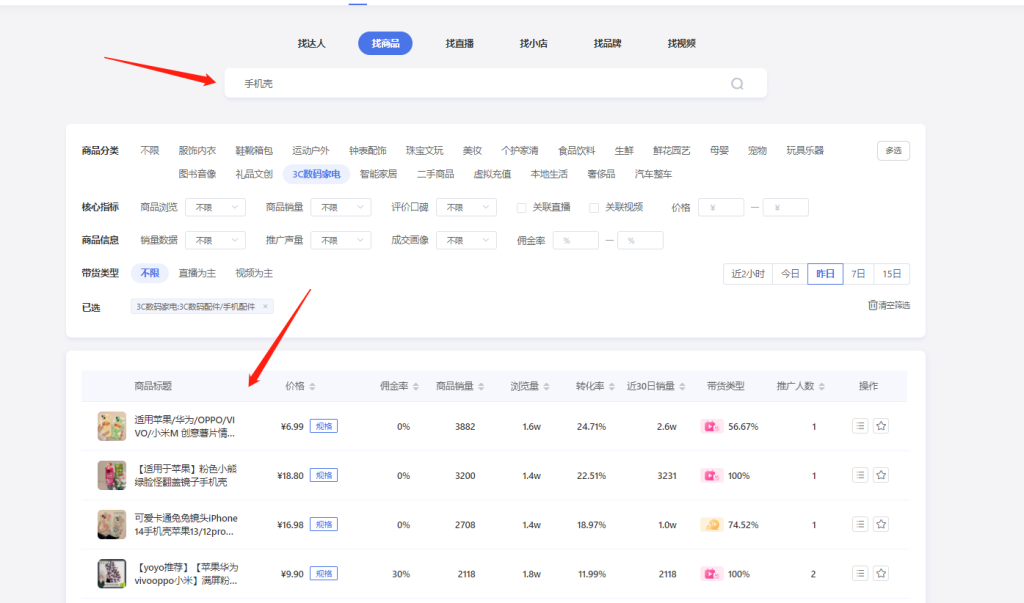The image size is (1024, 603).
Task: Favorite the ¥9.90 product with star
Action: [x=881, y=573]
